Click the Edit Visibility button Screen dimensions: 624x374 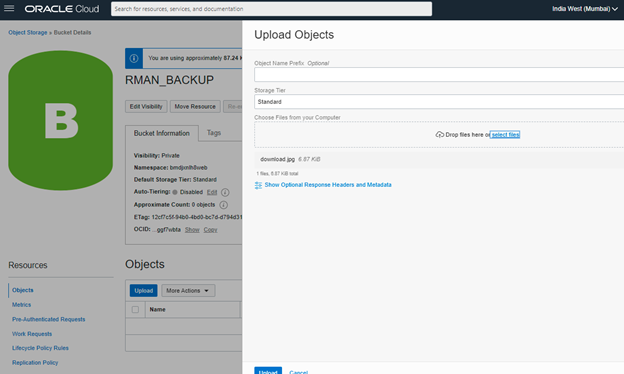coord(146,107)
